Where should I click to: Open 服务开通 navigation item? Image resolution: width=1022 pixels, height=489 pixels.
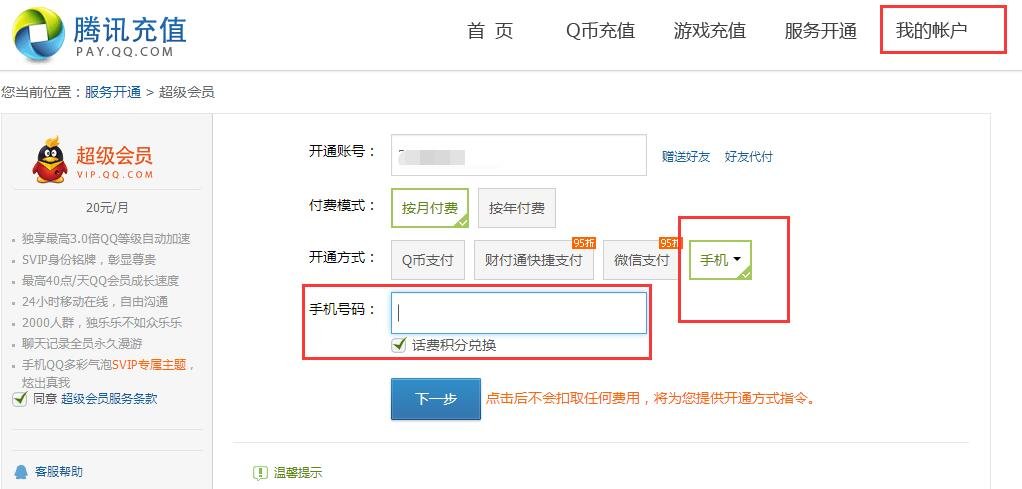(821, 31)
